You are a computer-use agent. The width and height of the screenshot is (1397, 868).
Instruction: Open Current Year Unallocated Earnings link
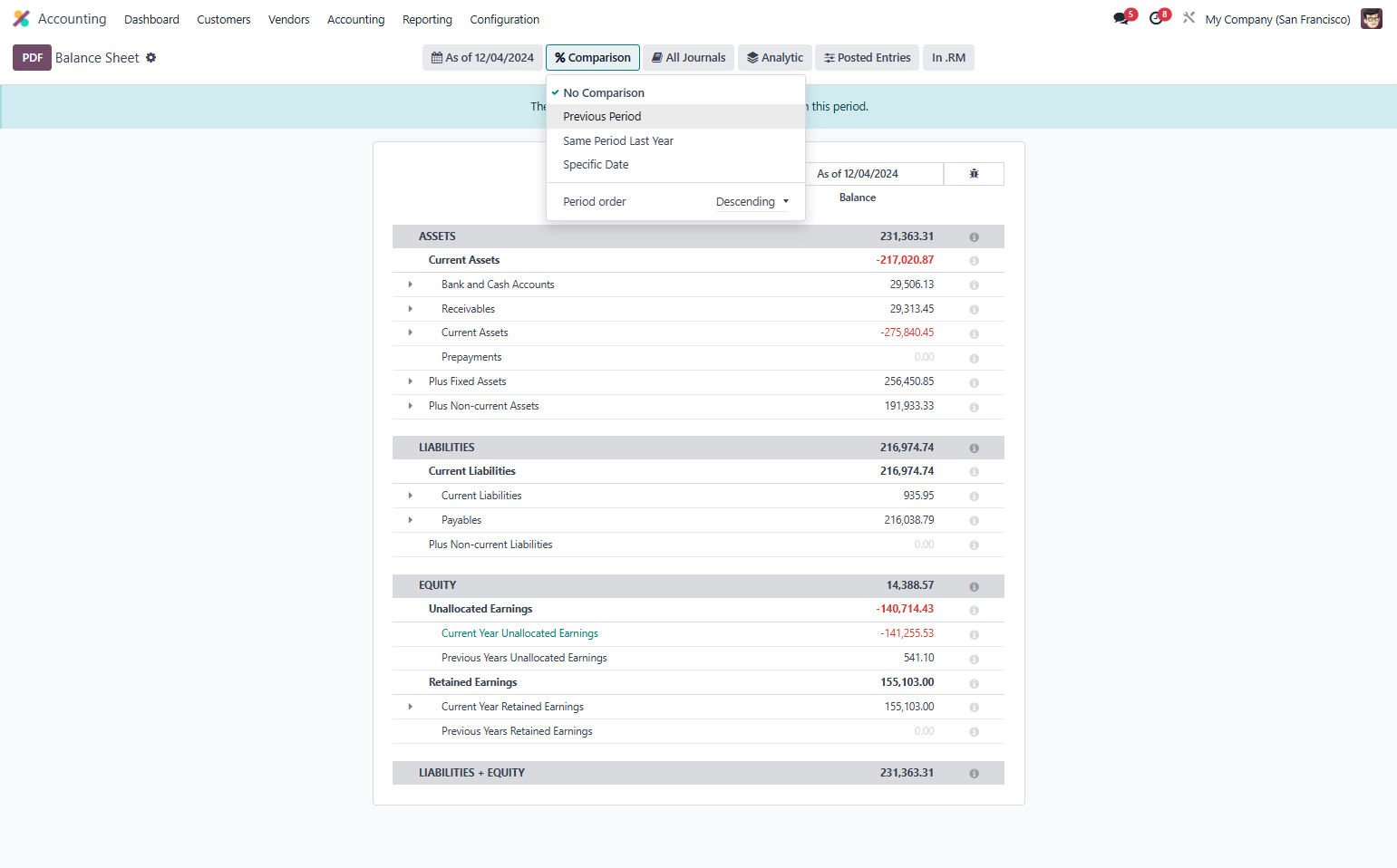519,633
